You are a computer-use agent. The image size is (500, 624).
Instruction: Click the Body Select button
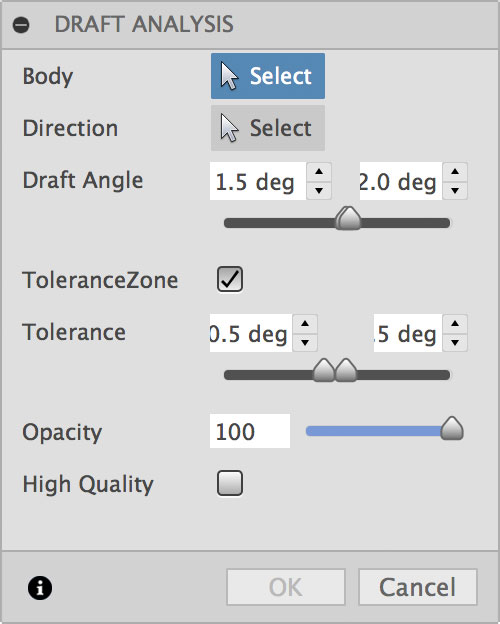click(268, 76)
